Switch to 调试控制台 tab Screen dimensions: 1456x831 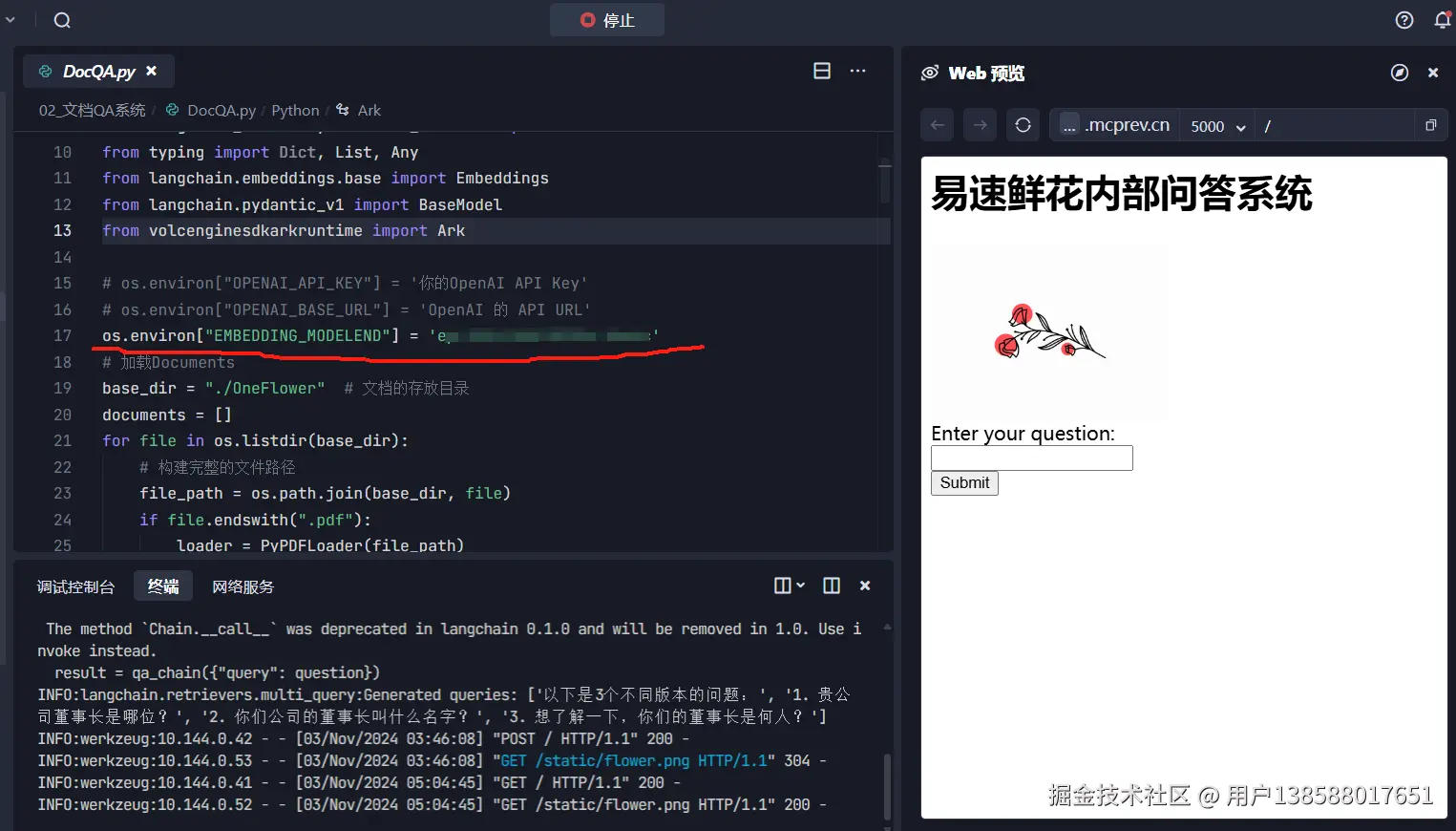point(75,586)
